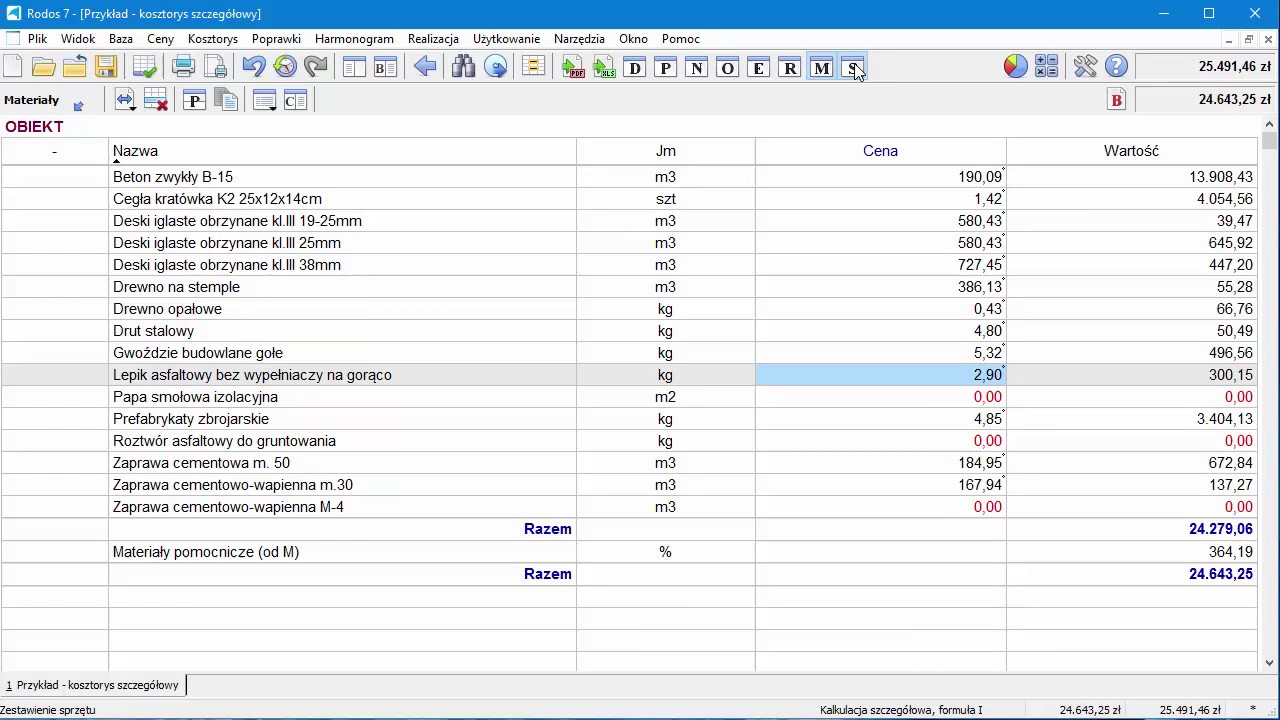1280x720 pixels.
Task: Click the delete row red X icon
Action: tap(156, 100)
